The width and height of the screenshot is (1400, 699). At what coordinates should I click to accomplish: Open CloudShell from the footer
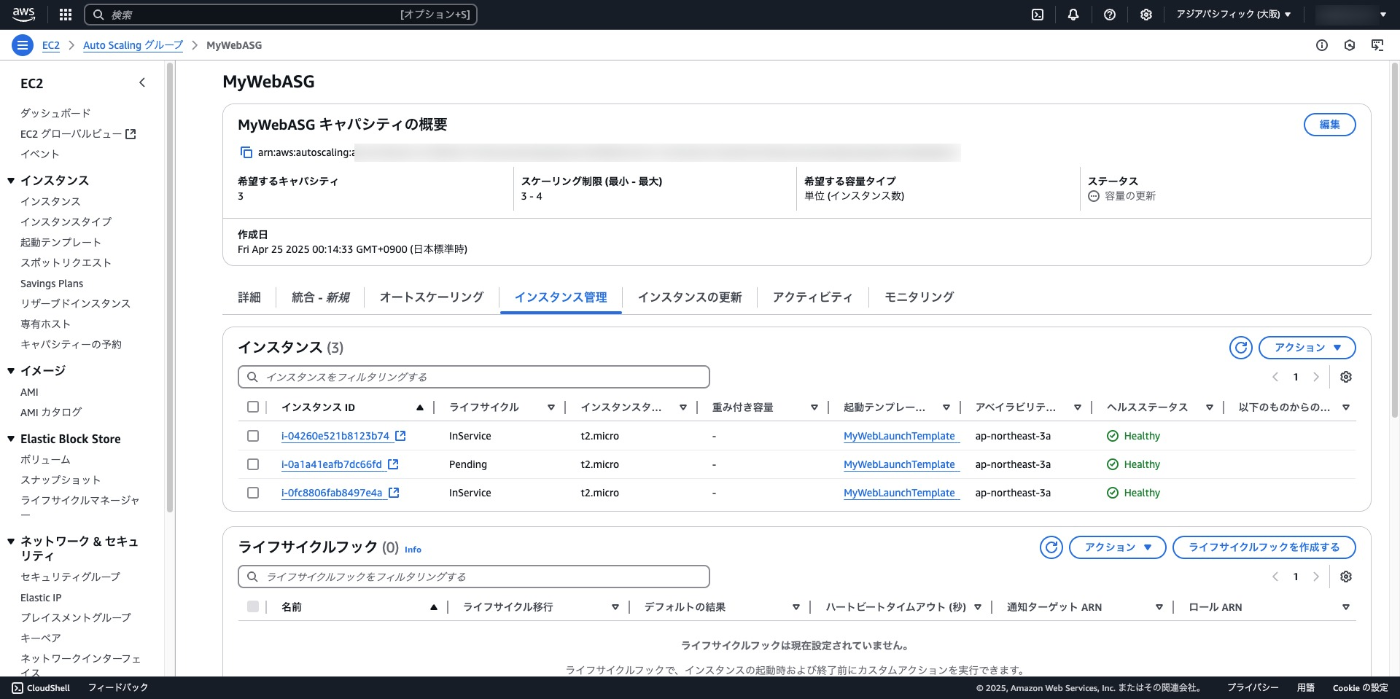click(41, 688)
